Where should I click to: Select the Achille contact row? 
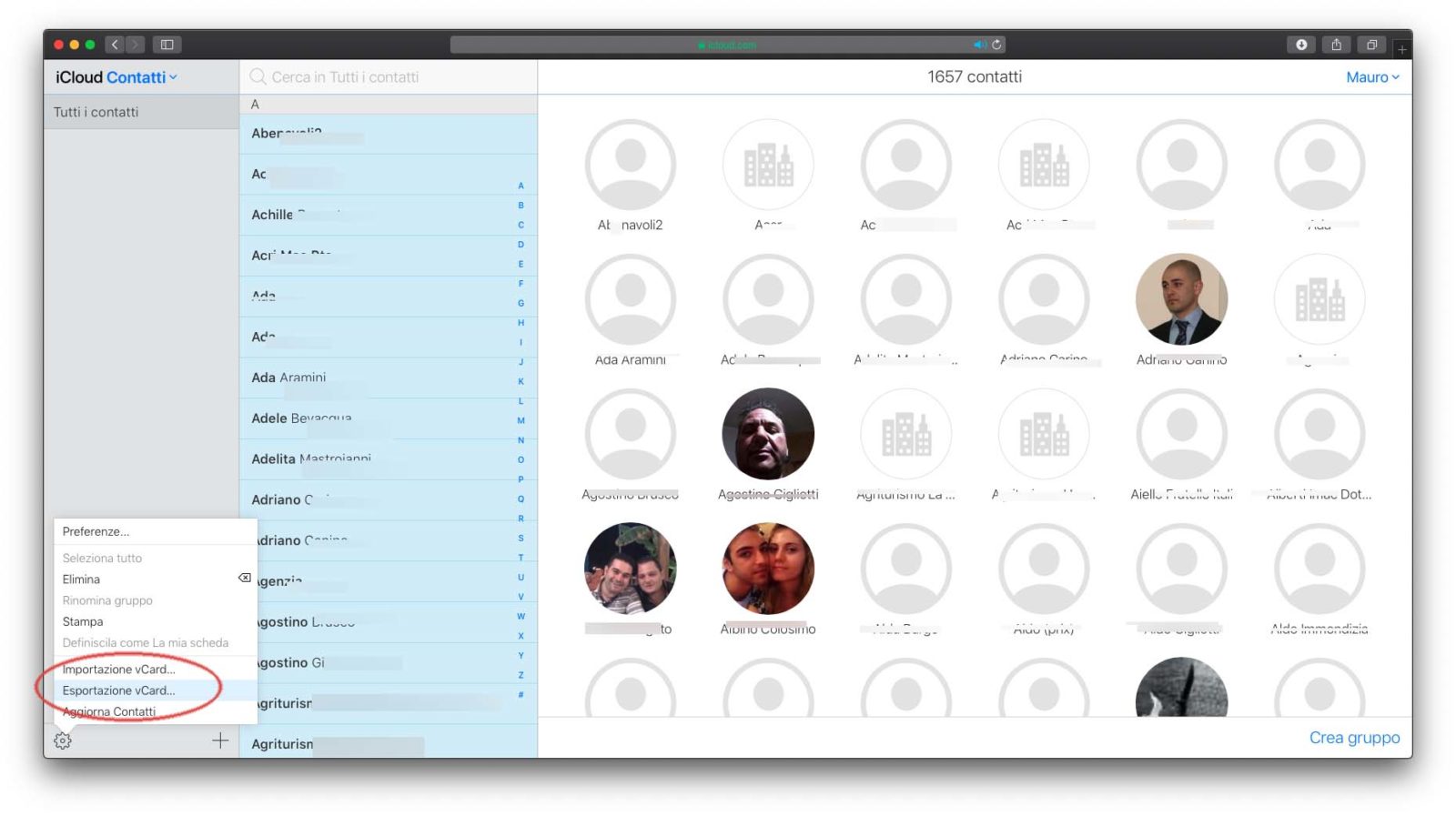coord(388,215)
